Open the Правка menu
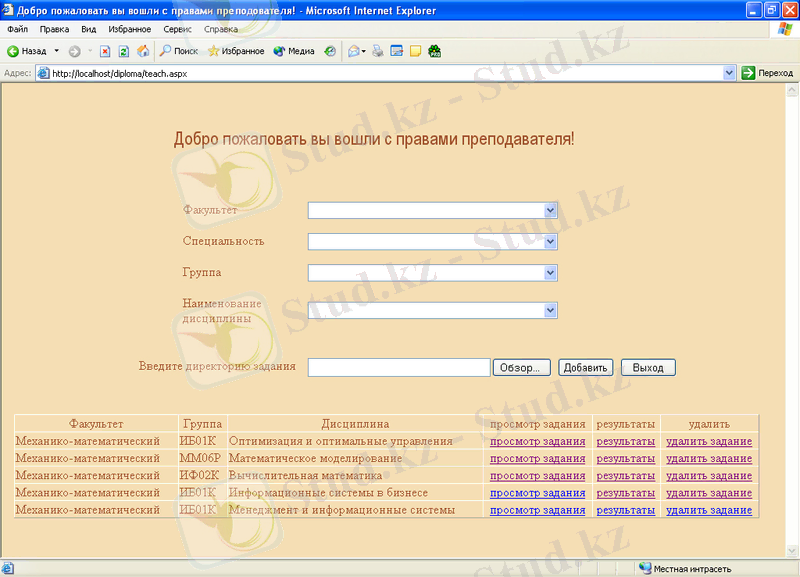800x577 pixels. (54, 29)
